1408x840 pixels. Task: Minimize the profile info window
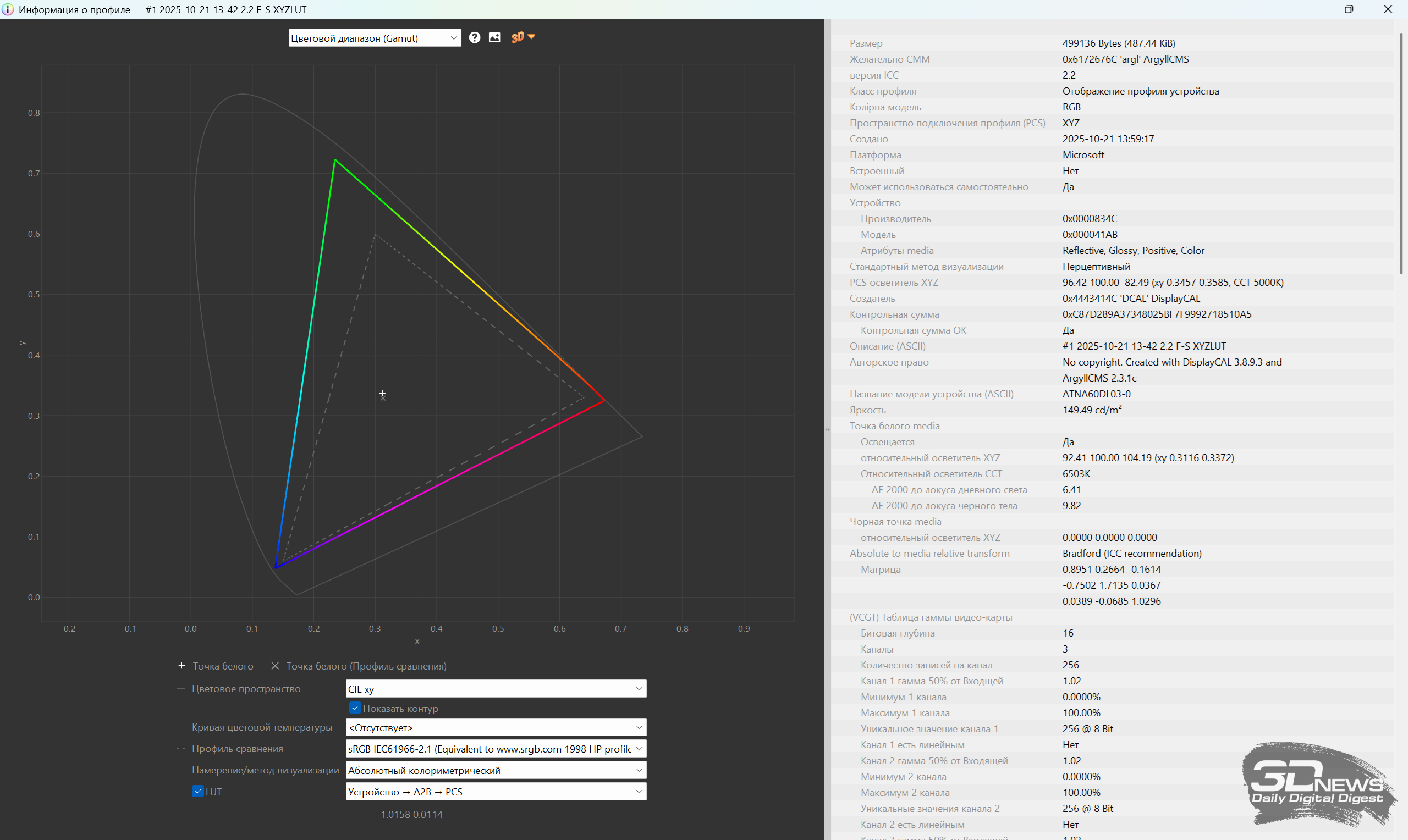(1311, 9)
